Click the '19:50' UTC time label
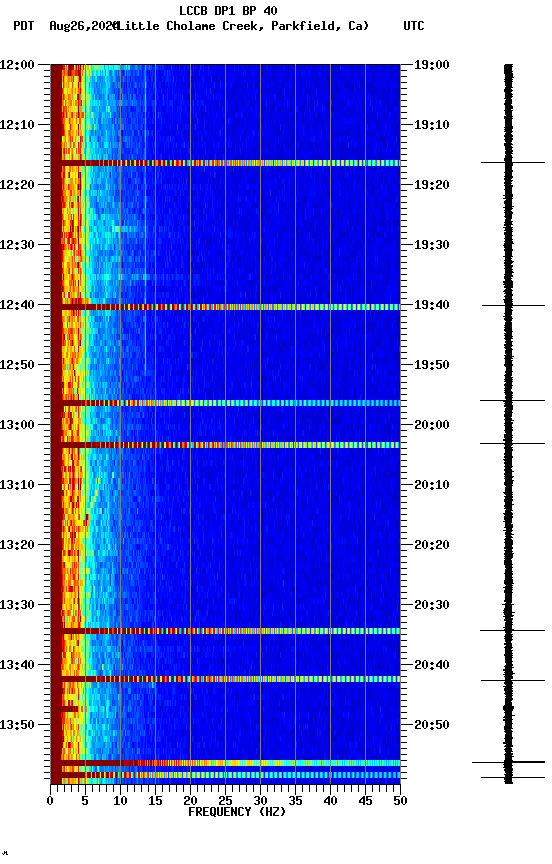Image resolution: width=552 pixels, height=864 pixels. [432, 365]
